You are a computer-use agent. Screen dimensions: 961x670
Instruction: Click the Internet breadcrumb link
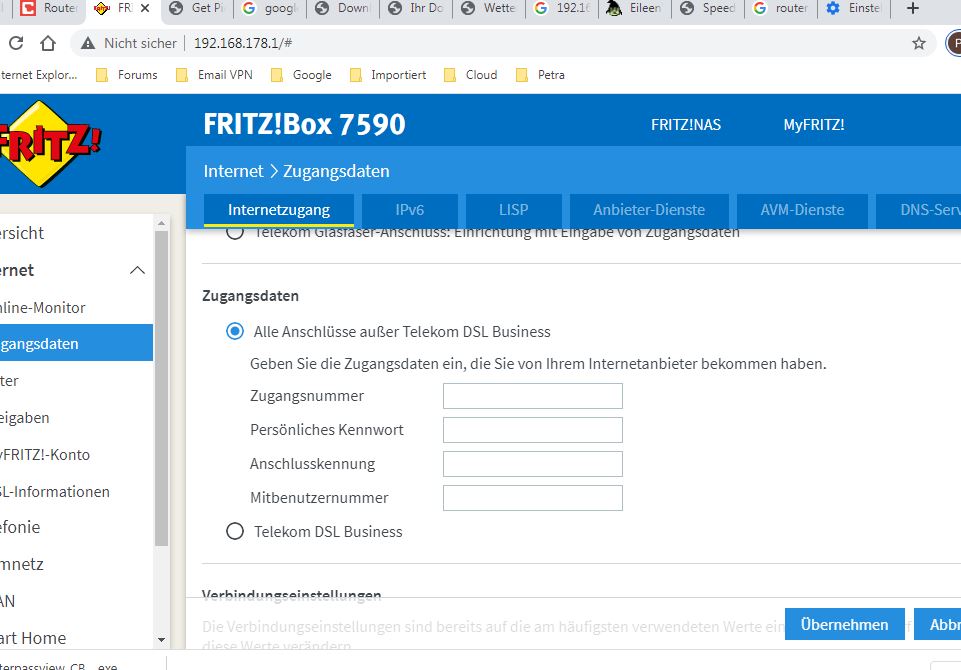pos(233,171)
